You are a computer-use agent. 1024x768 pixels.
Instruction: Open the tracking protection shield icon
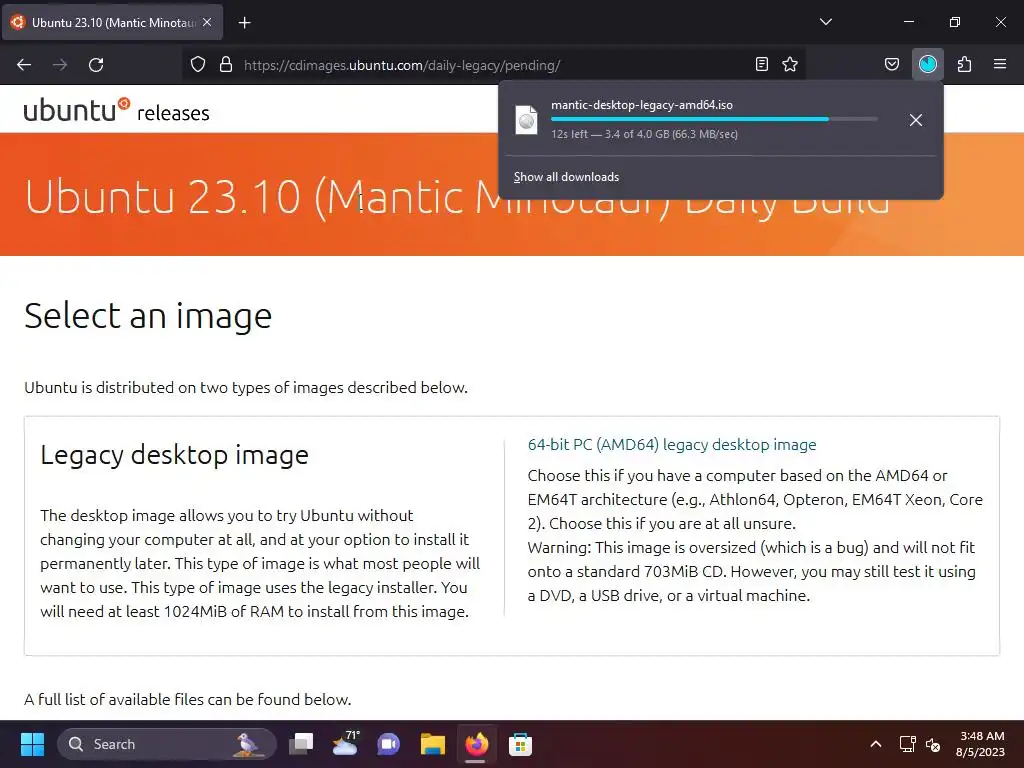tap(198, 65)
